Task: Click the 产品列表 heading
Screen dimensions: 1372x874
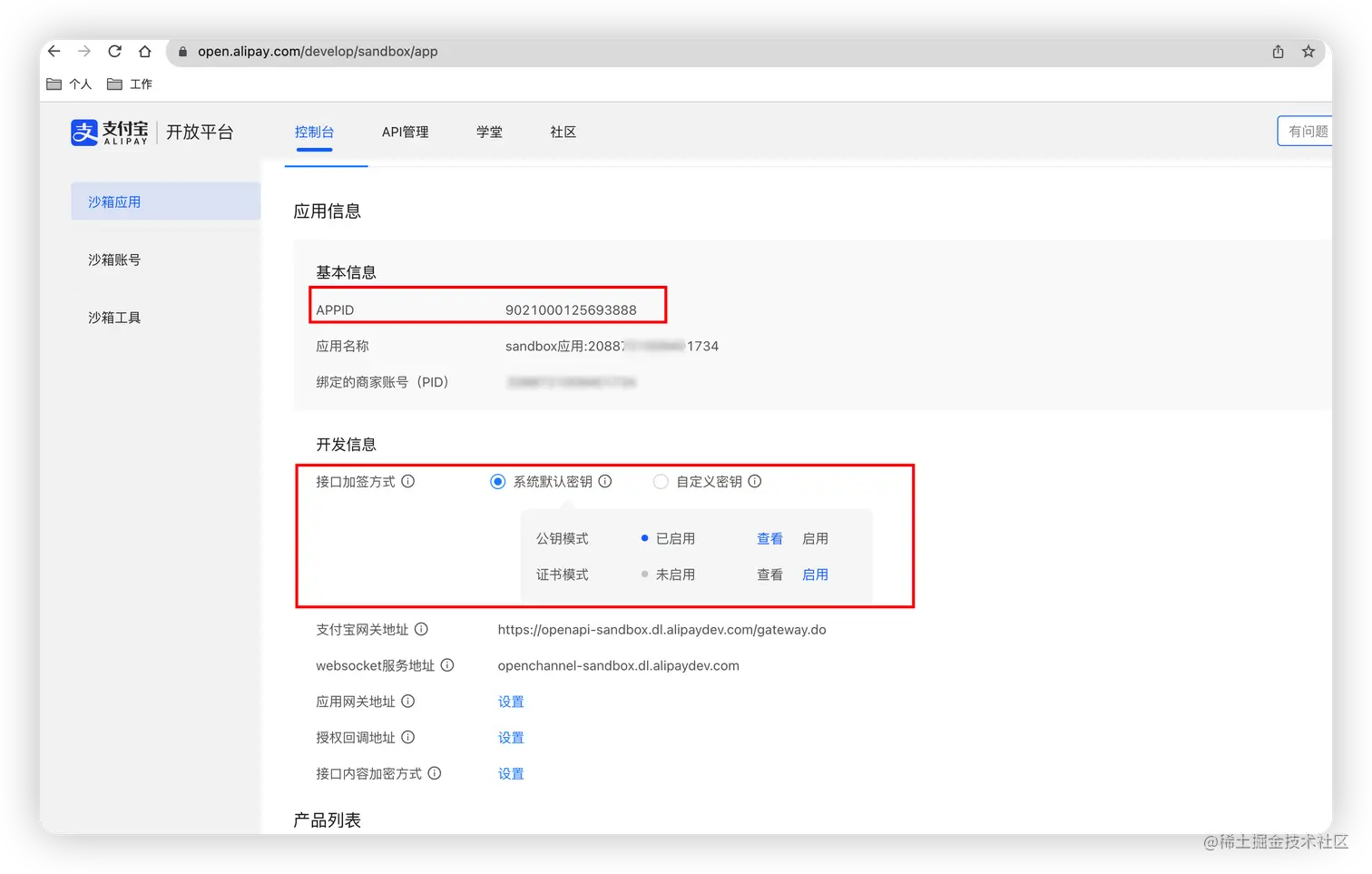Action: coord(327,820)
